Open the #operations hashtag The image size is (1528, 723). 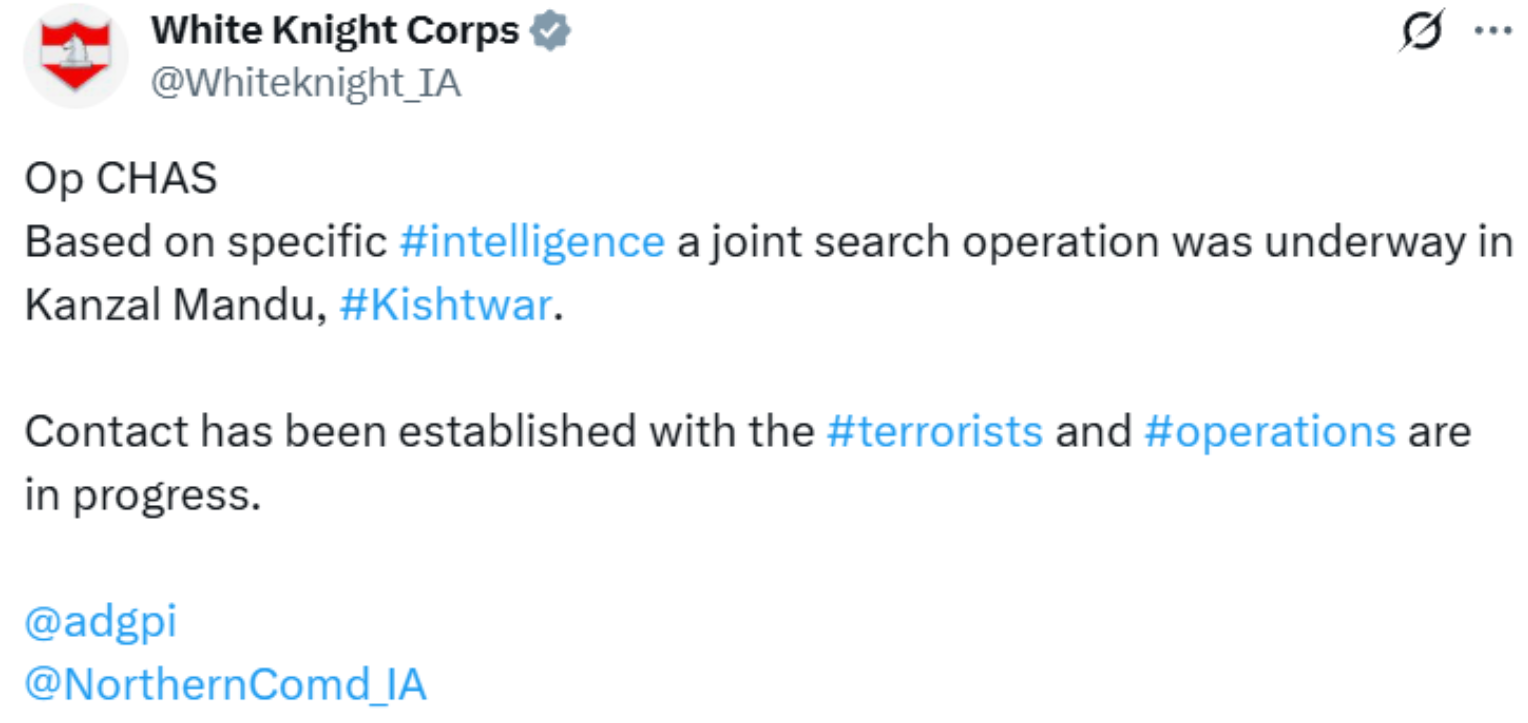(x=1269, y=432)
